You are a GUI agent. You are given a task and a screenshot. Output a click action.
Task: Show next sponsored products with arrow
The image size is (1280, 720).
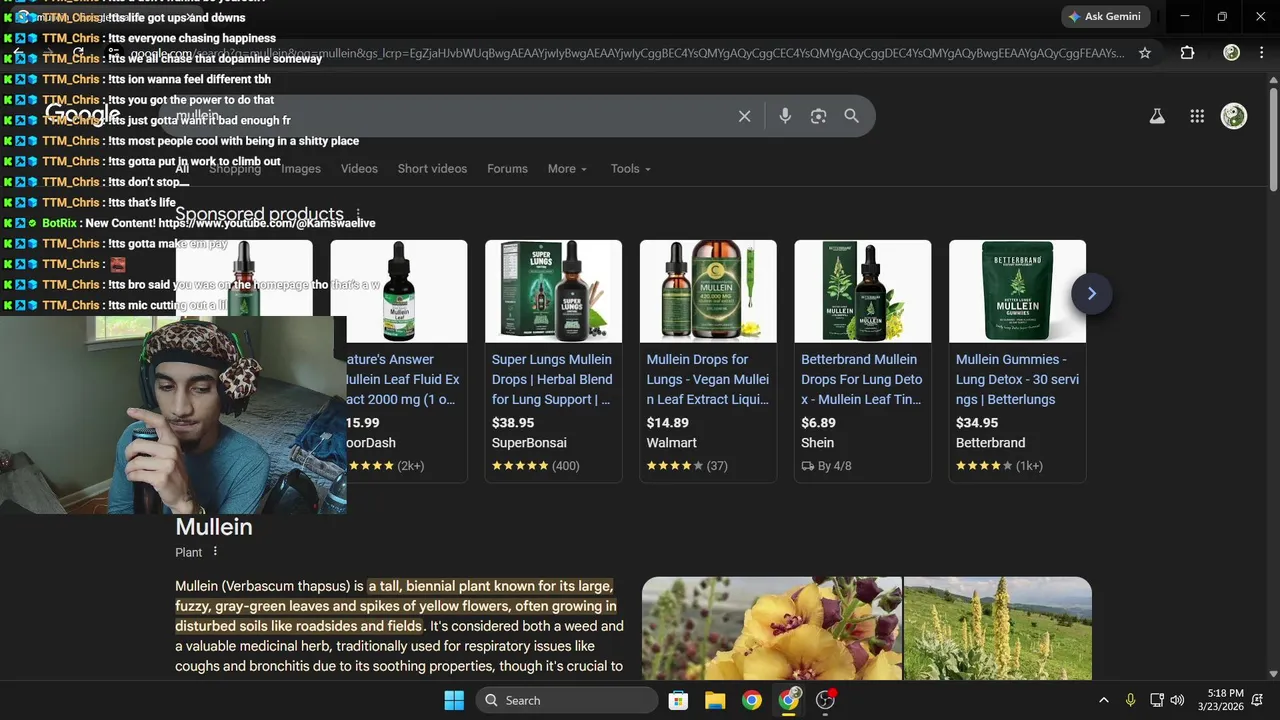1091,293
